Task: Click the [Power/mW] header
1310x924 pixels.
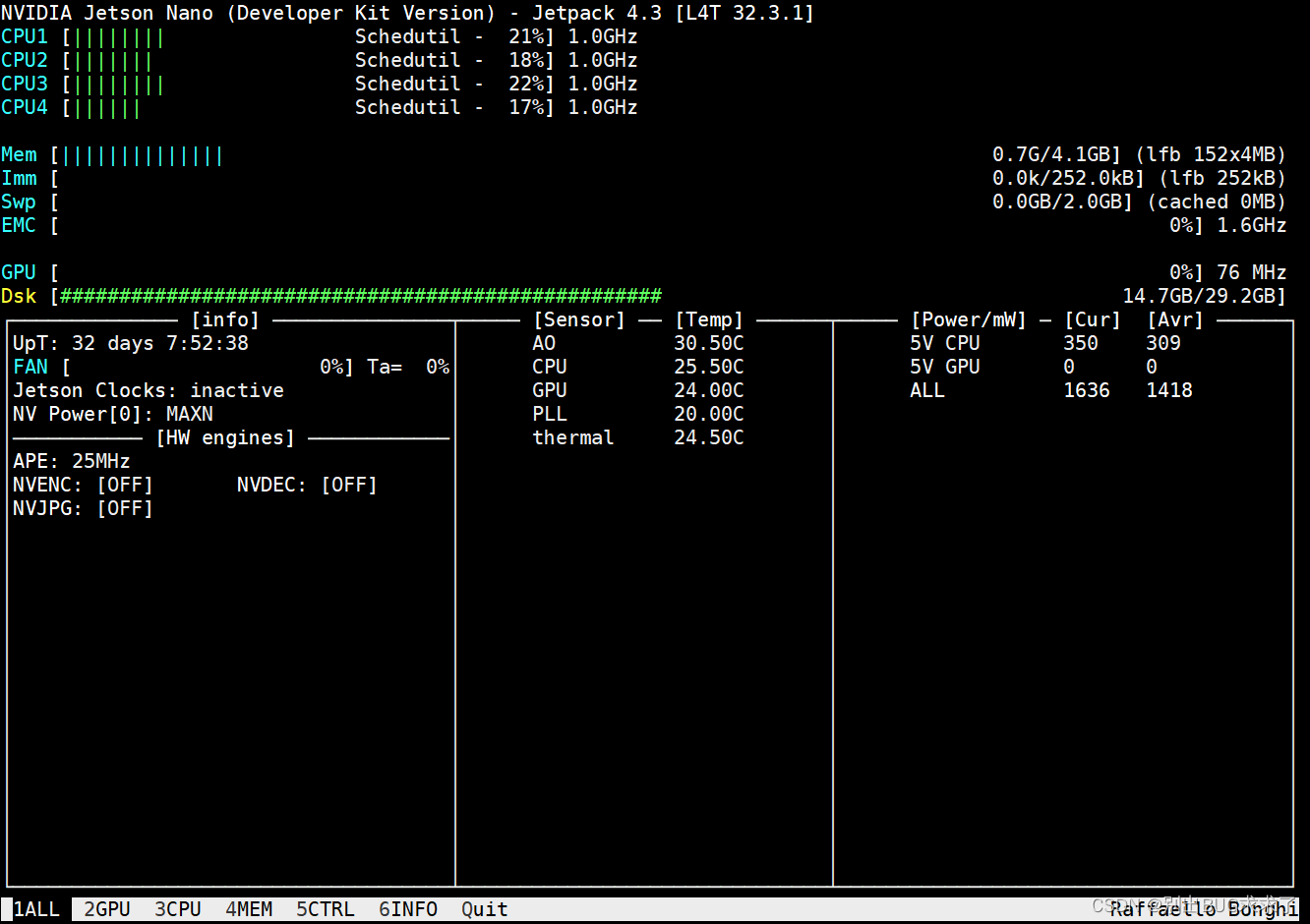Action: pos(969,319)
